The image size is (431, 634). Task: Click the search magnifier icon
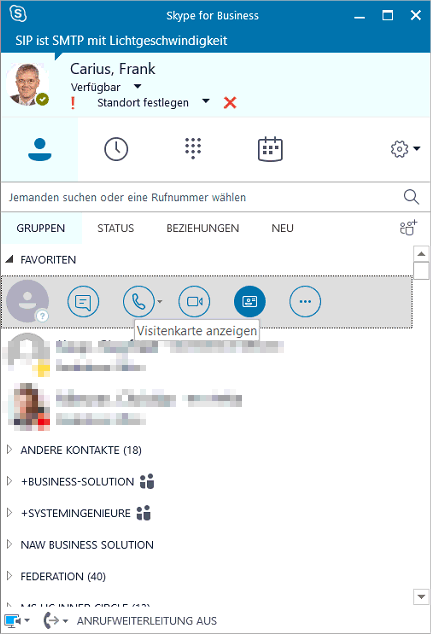pos(411,197)
